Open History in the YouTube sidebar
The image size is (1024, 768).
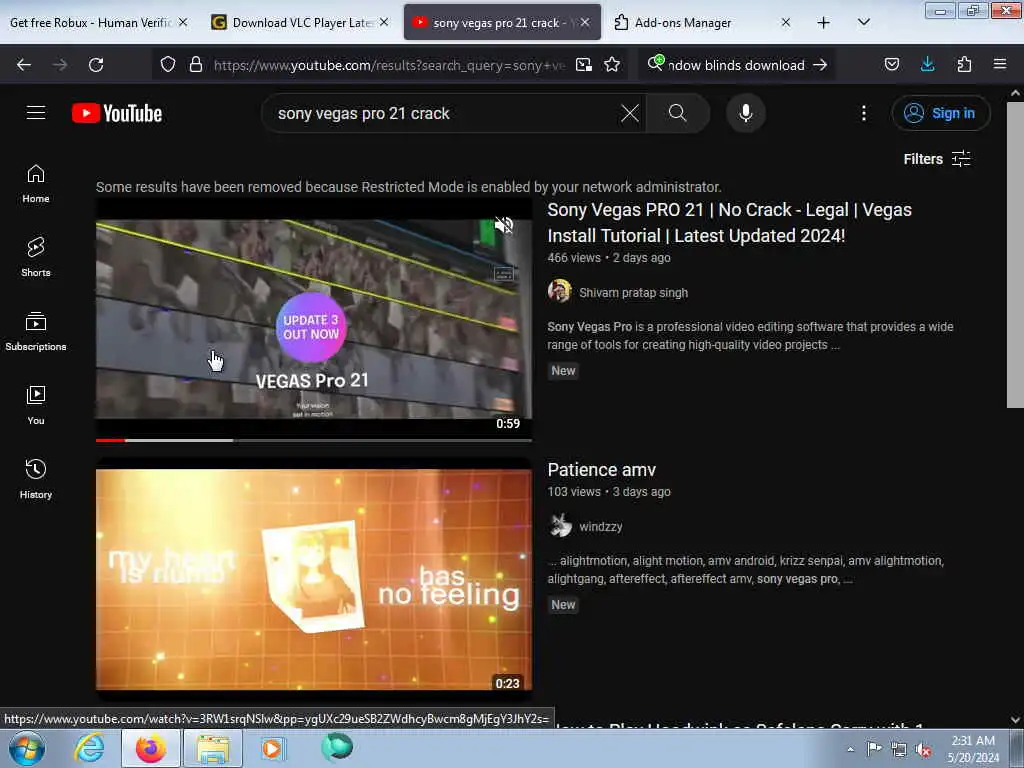click(36, 479)
